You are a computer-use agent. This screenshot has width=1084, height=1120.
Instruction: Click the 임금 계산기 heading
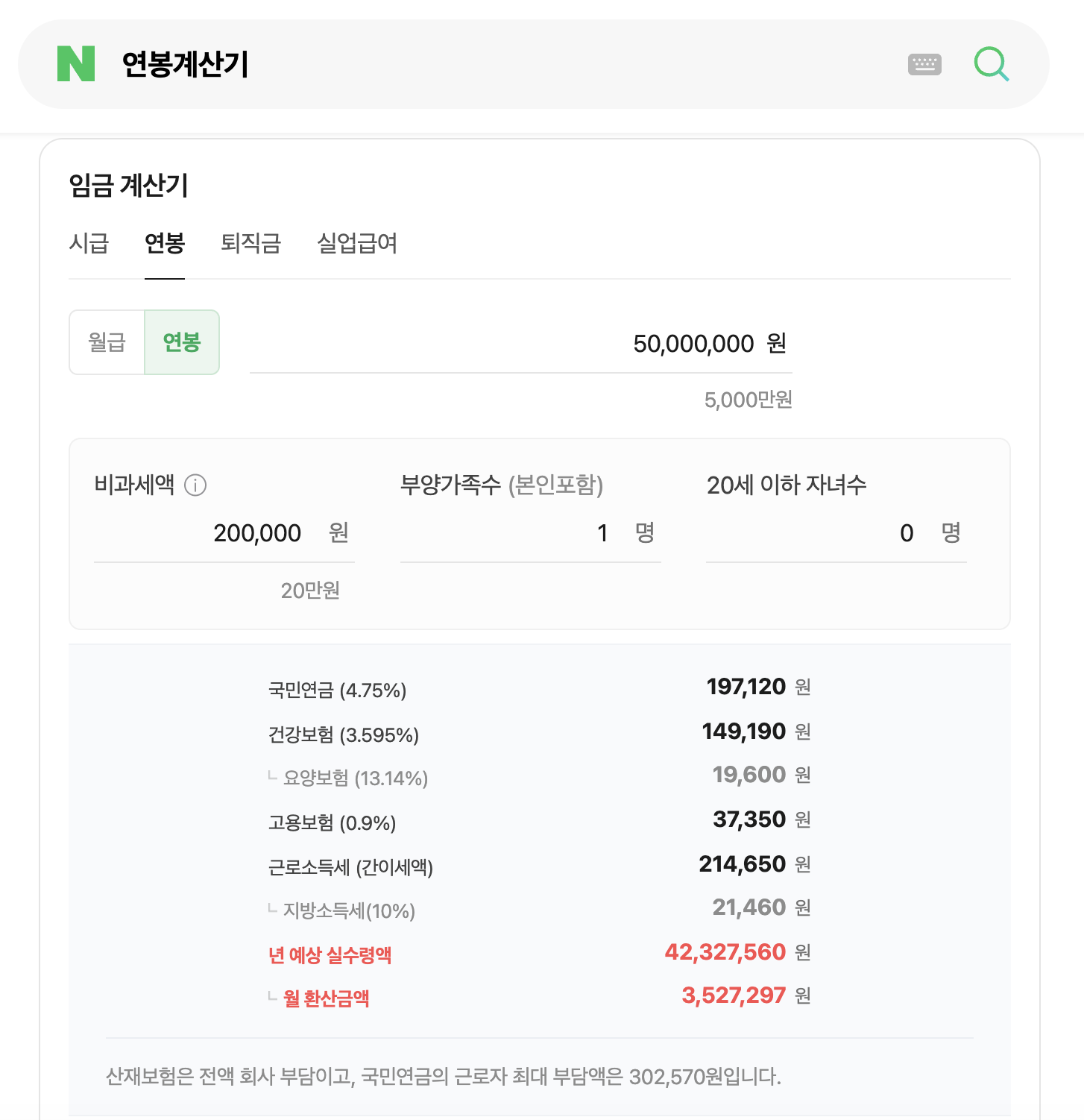[128, 185]
